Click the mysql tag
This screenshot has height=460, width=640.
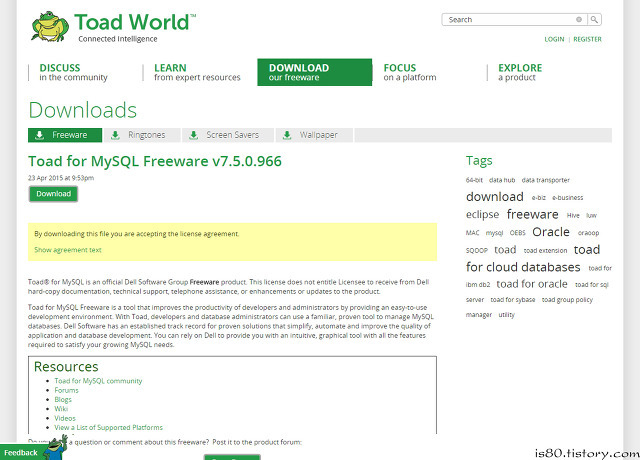coord(494,233)
